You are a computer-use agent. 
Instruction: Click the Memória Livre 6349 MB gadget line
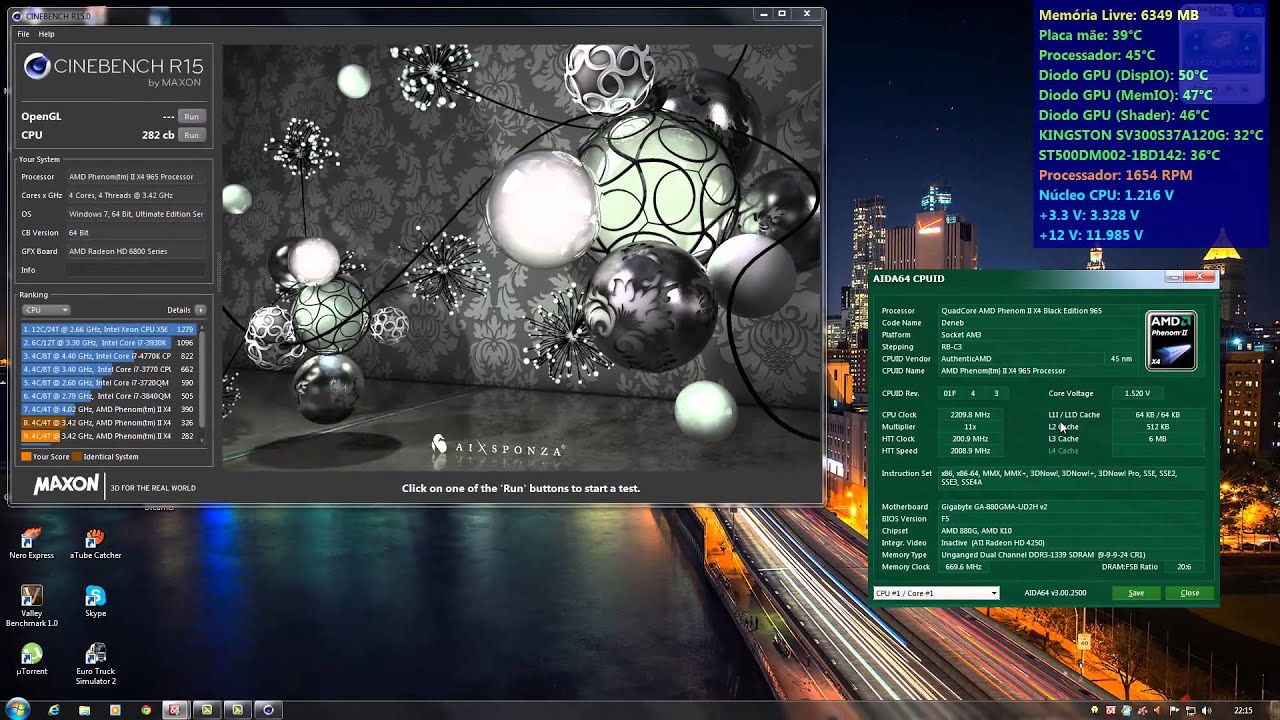point(1118,15)
